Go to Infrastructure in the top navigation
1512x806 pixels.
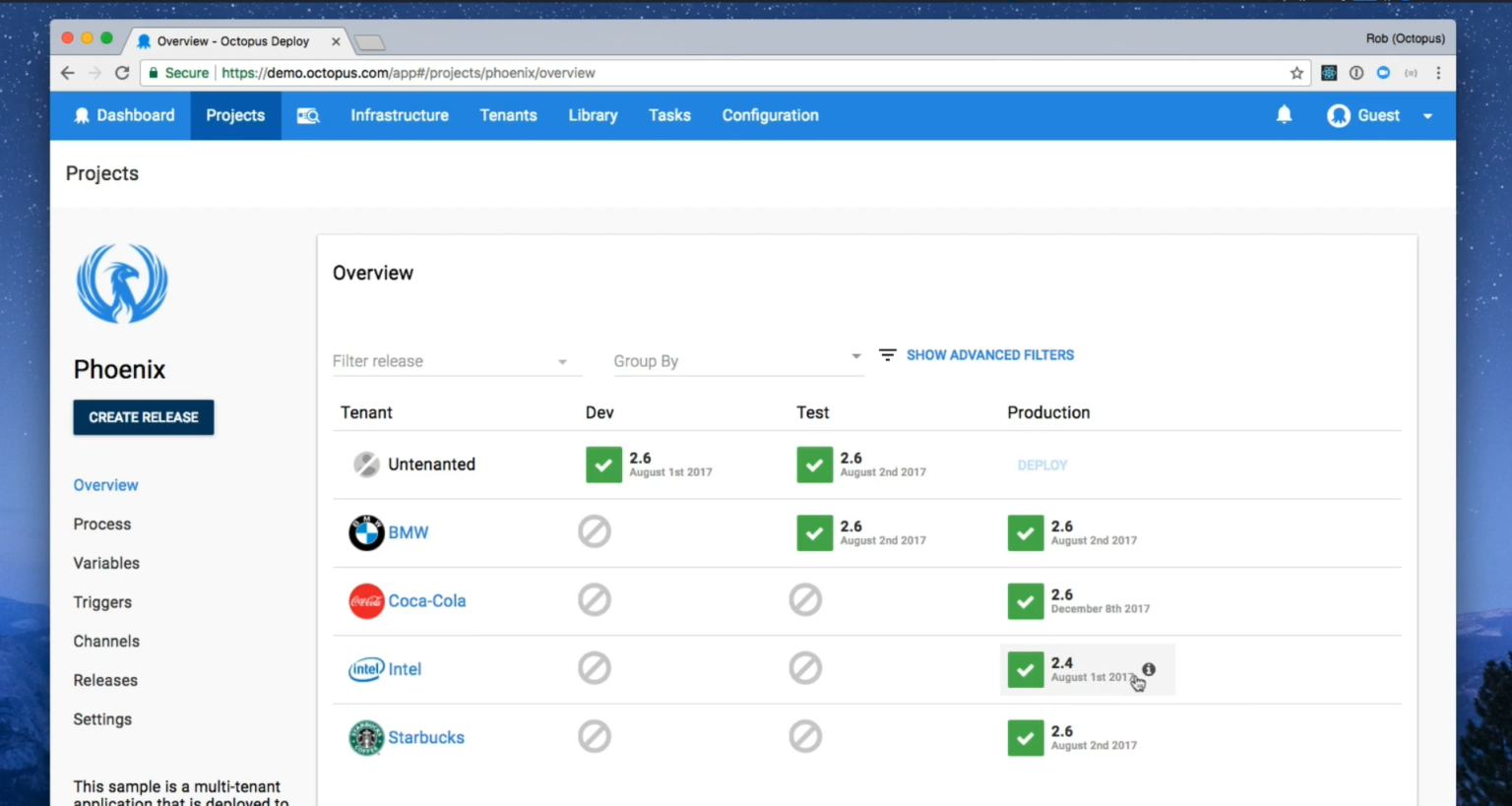click(400, 115)
